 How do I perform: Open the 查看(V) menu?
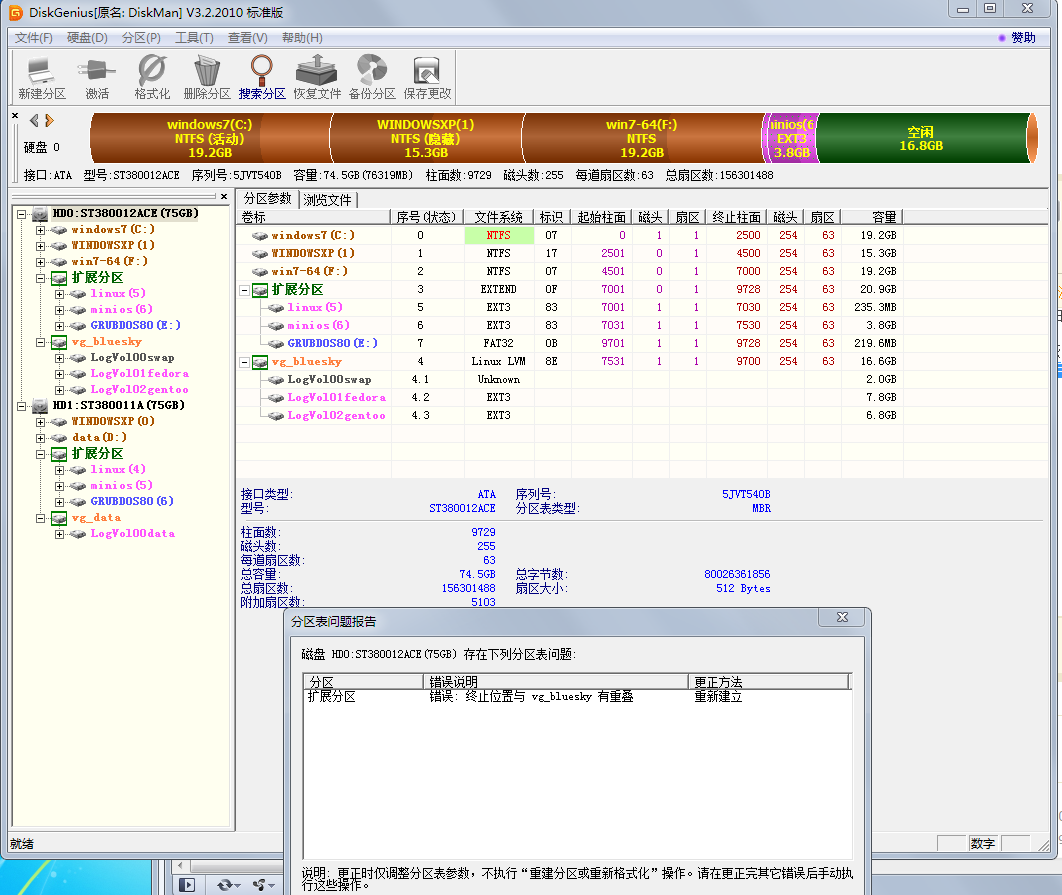247,38
